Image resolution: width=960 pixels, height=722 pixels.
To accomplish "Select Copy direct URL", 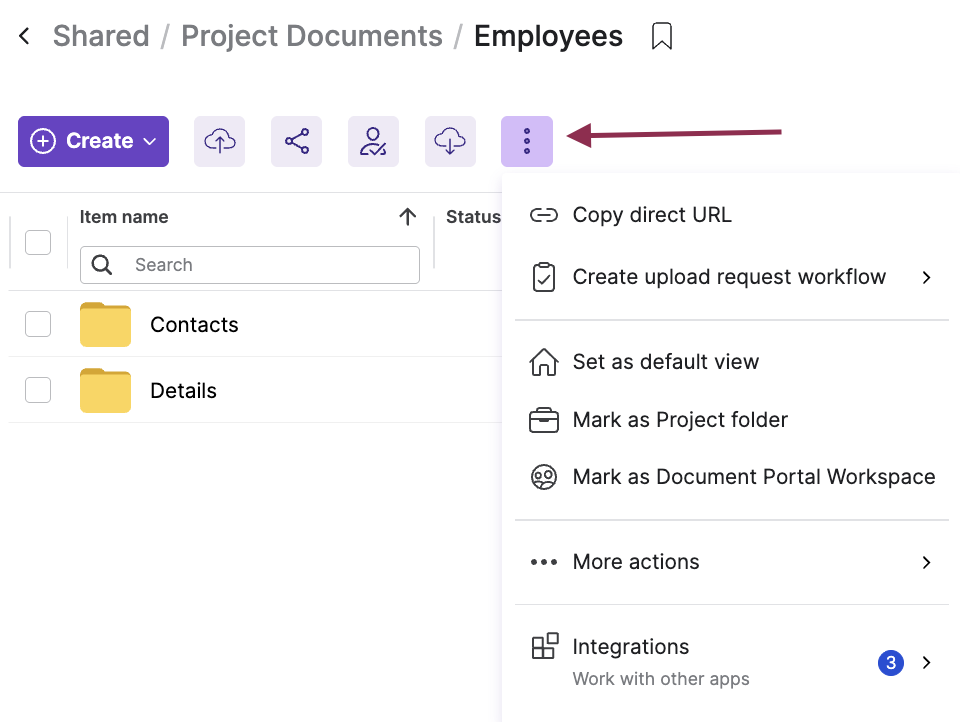I will coord(651,215).
